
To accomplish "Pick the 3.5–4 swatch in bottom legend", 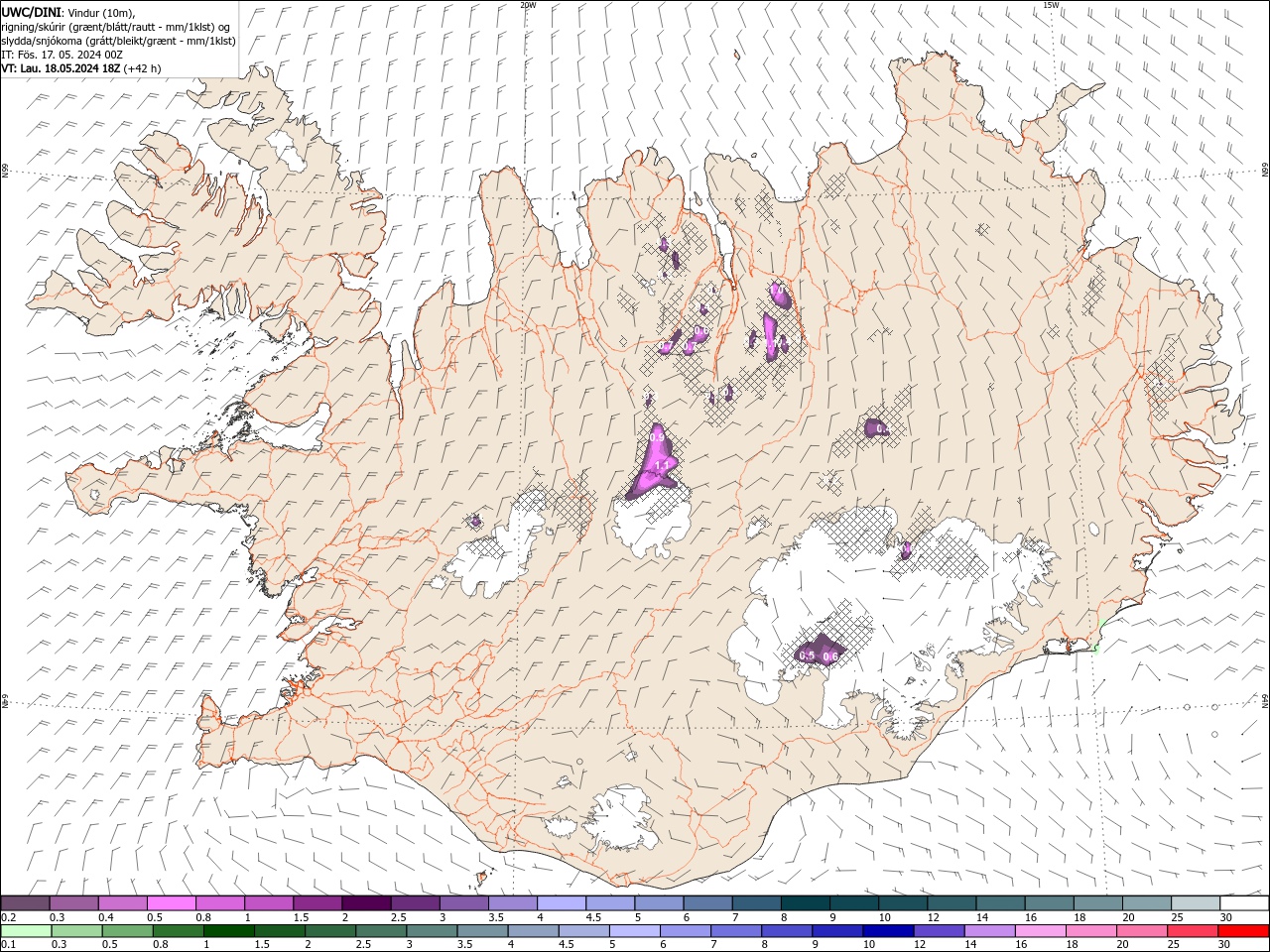I will (482, 931).
